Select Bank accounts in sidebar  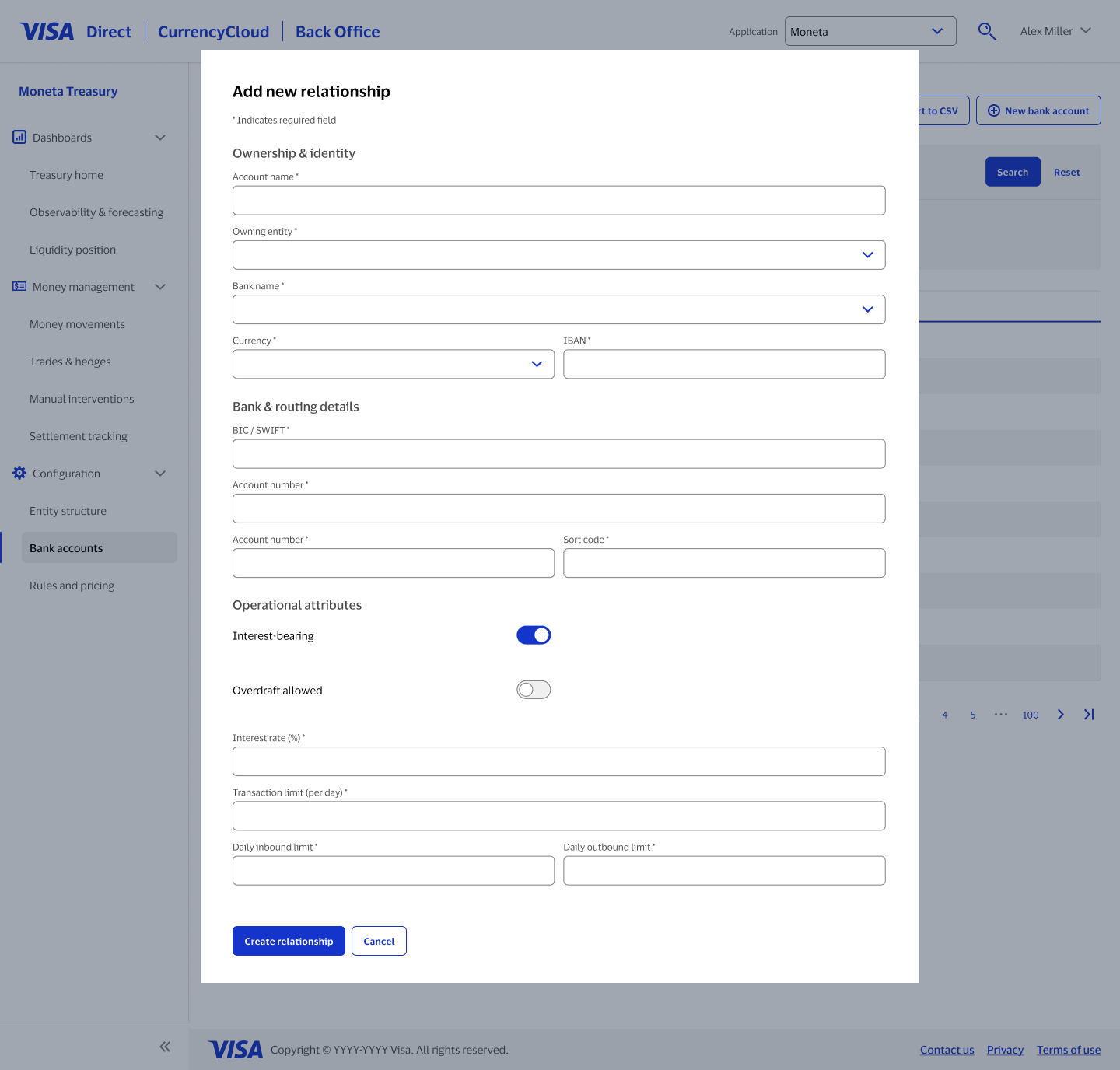[x=99, y=547]
